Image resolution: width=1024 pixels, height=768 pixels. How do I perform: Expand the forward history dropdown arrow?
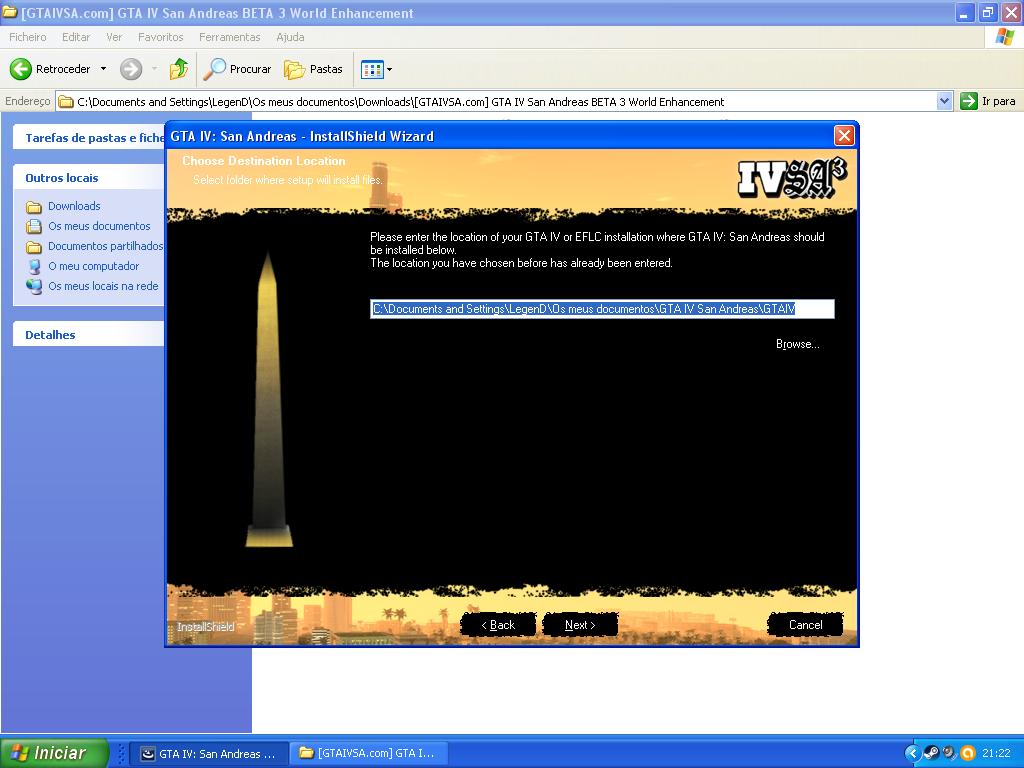[154, 69]
